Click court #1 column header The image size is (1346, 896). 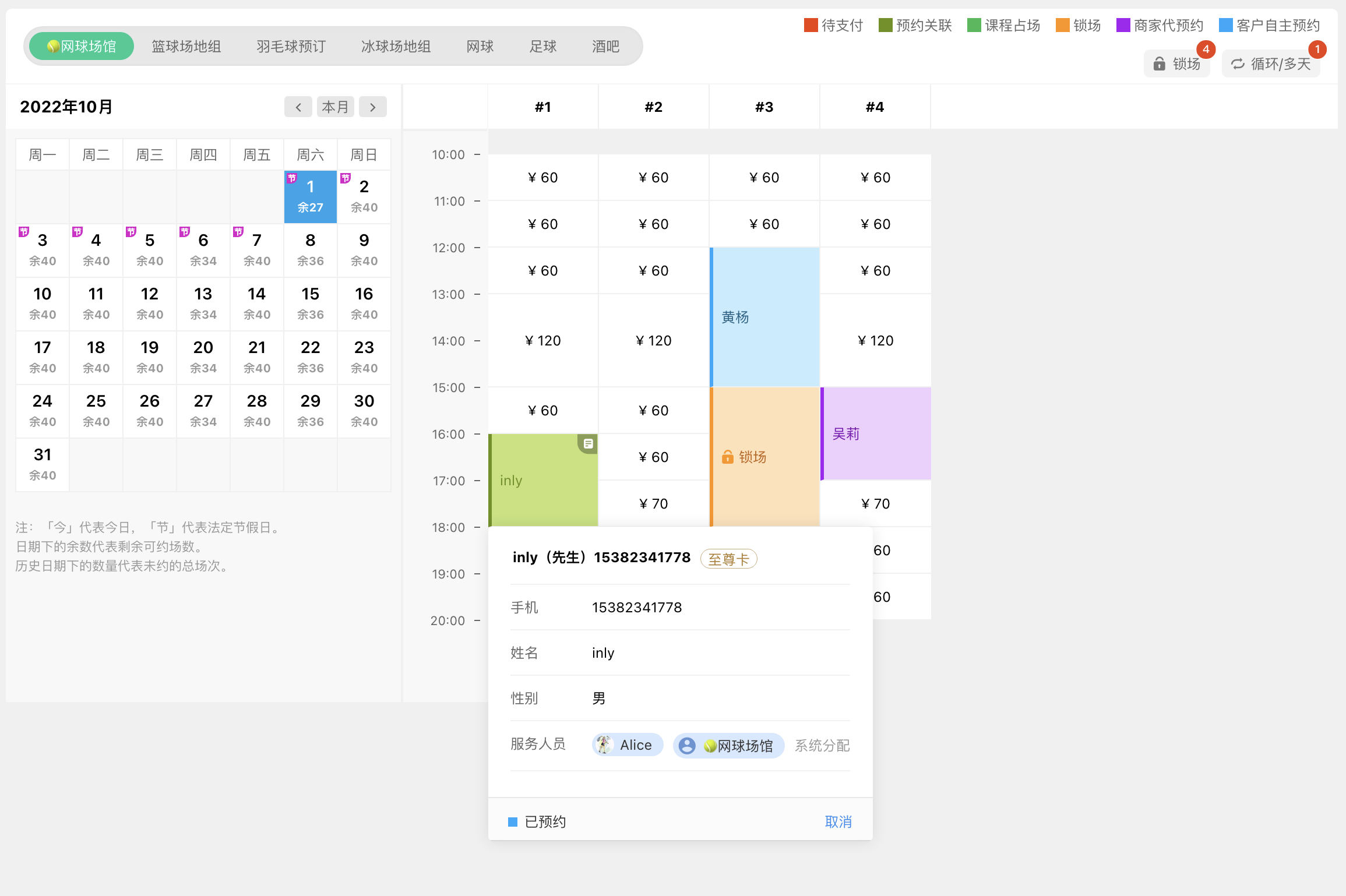pyautogui.click(x=543, y=107)
